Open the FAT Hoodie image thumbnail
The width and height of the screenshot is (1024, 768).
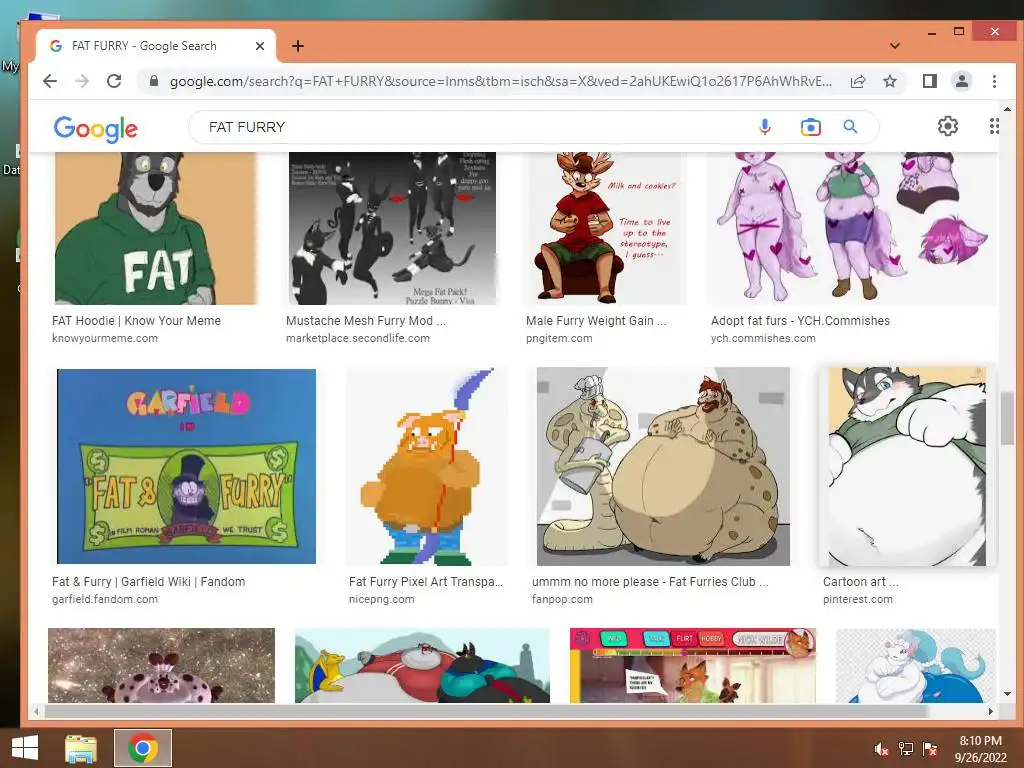coord(156,229)
